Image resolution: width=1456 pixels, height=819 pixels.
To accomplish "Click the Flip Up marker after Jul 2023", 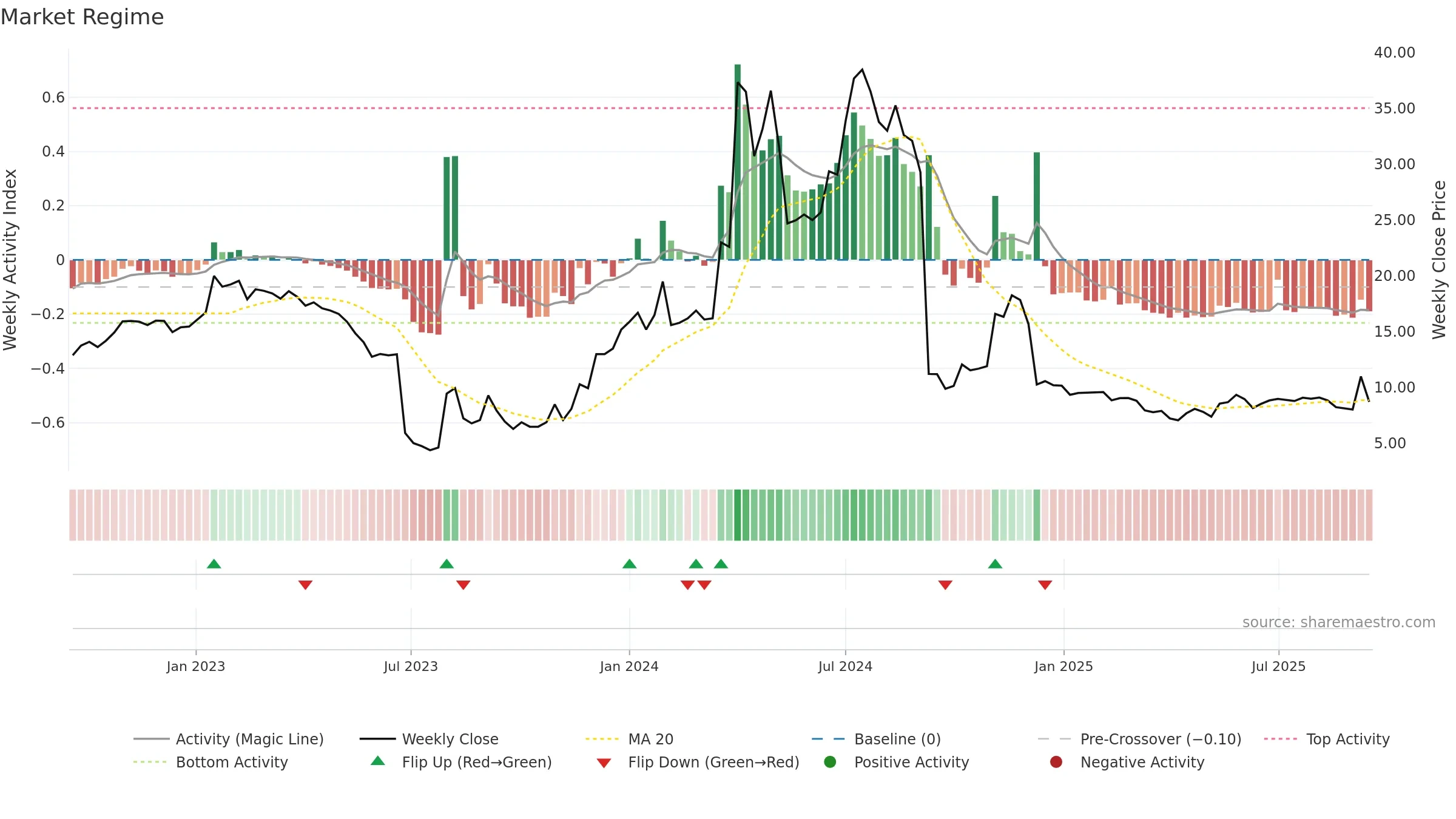I will coord(447,564).
